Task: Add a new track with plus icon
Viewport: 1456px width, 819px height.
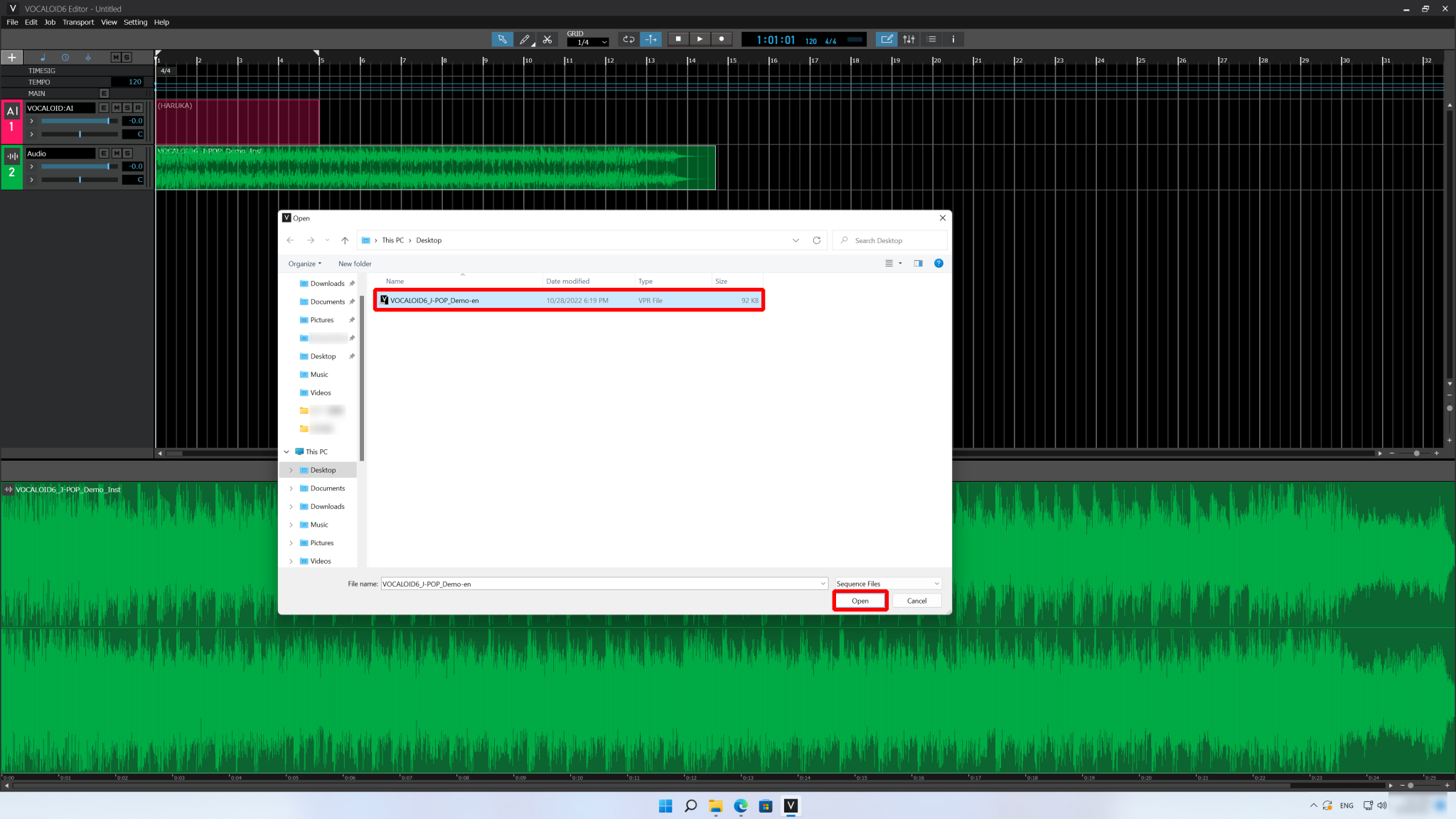Action: point(12,57)
